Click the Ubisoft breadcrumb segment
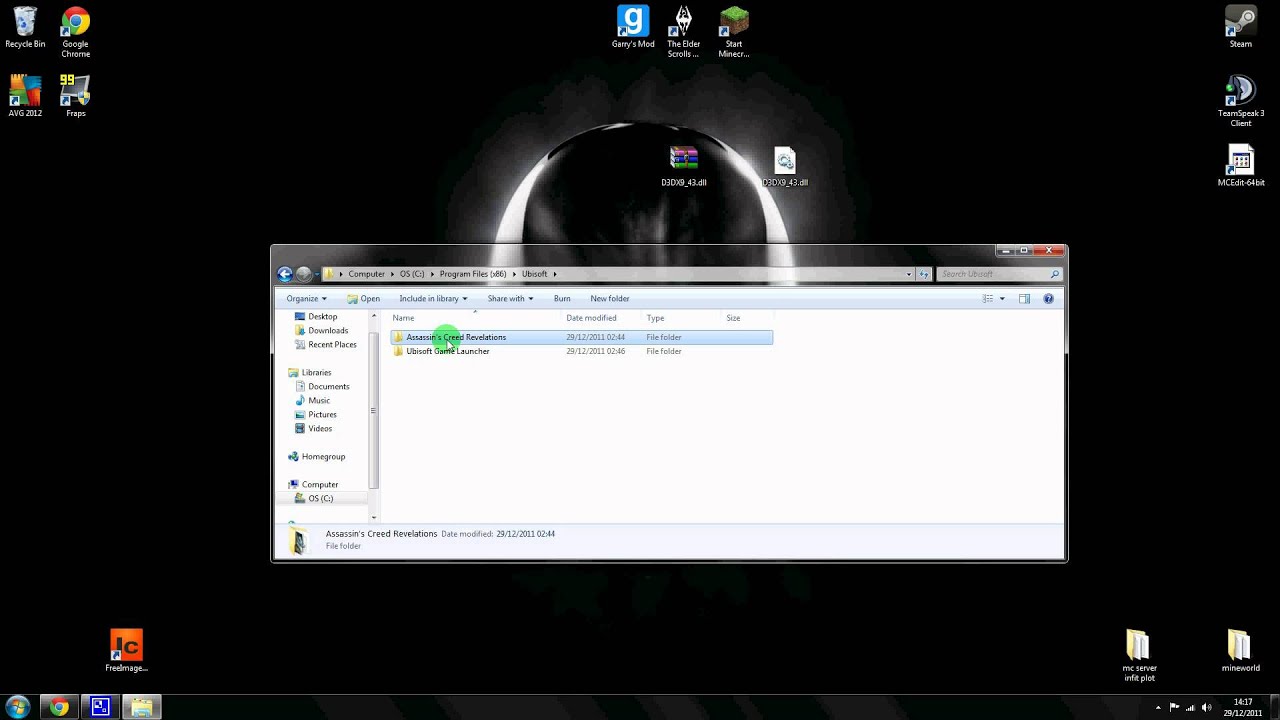This screenshot has height=720, width=1280. tap(534, 274)
